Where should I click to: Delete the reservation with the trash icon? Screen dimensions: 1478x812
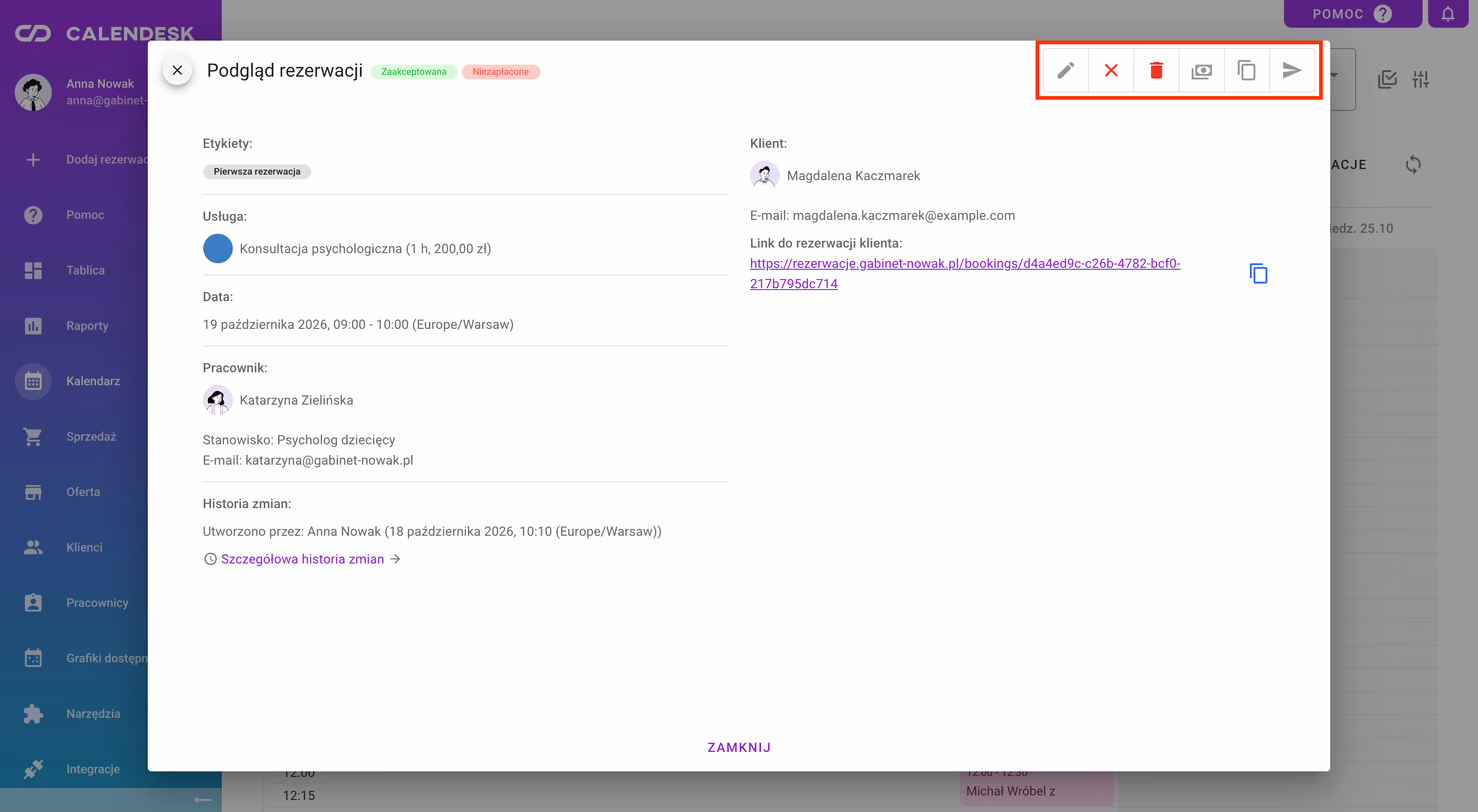[x=1156, y=71]
